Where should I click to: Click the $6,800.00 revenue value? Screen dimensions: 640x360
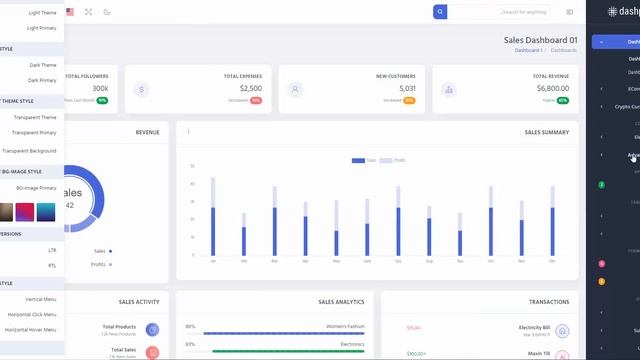553,89
